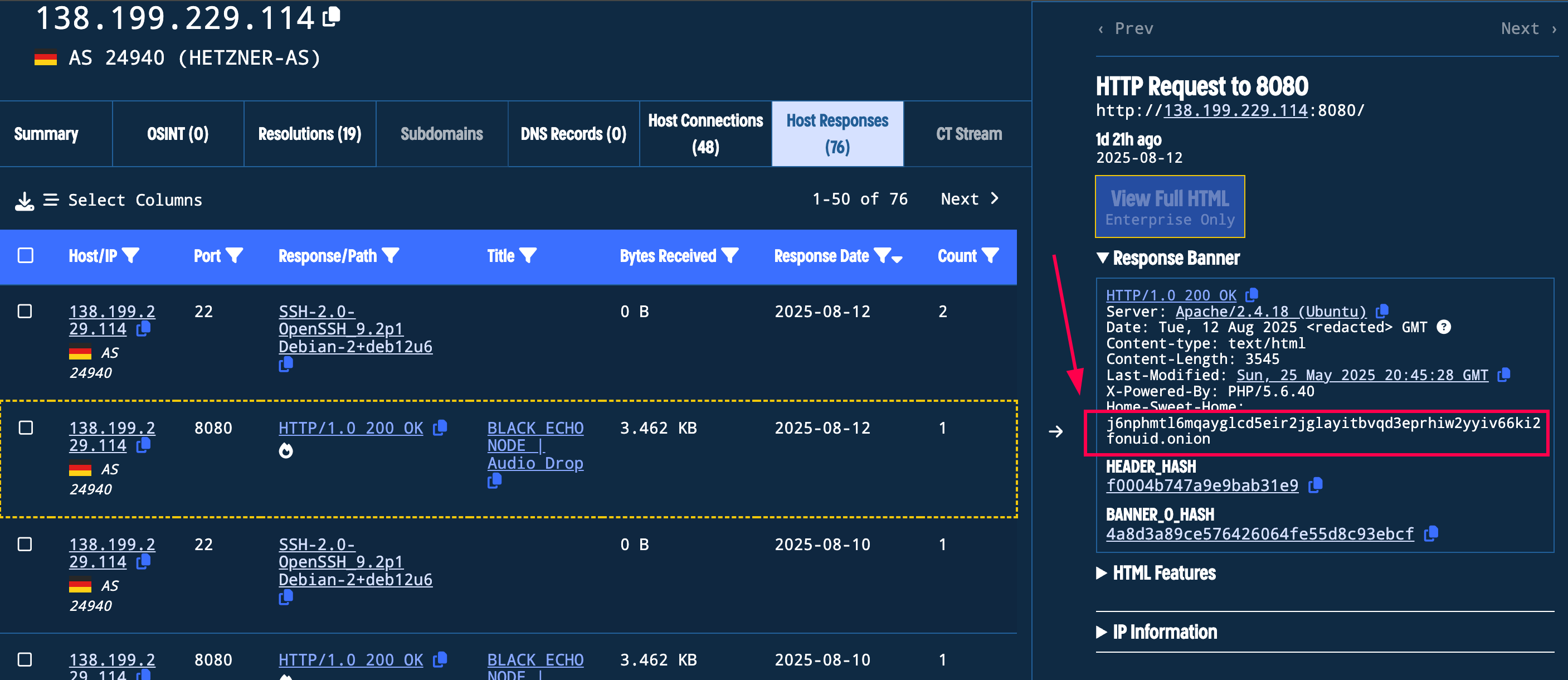This screenshot has width=1568, height=680.
Task: Click the fire icon in port 8080 row
Action: 285,450
